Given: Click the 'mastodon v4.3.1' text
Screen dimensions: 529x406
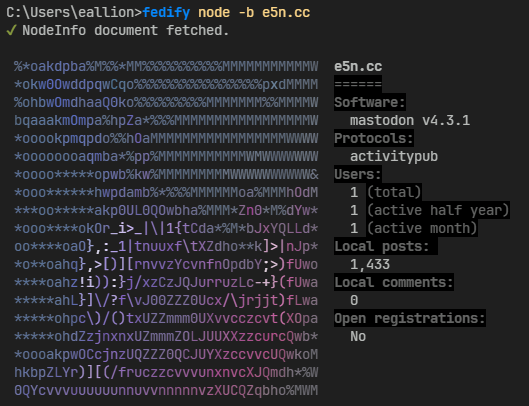Looking at the screenshot, I should (410, 120).
